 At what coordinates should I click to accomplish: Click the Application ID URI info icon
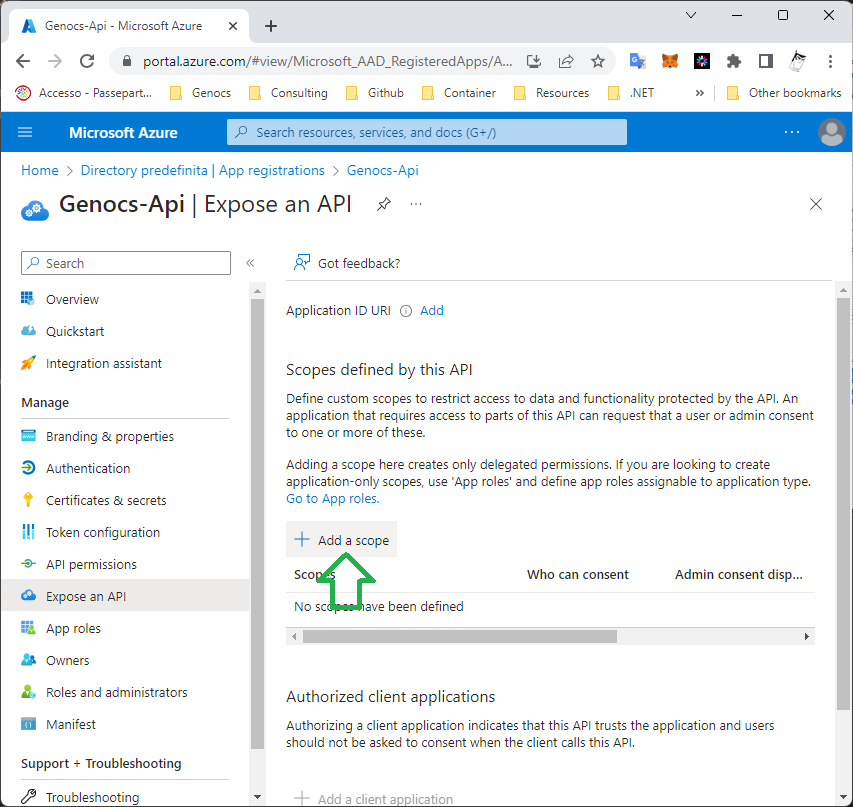click(406, 311)
